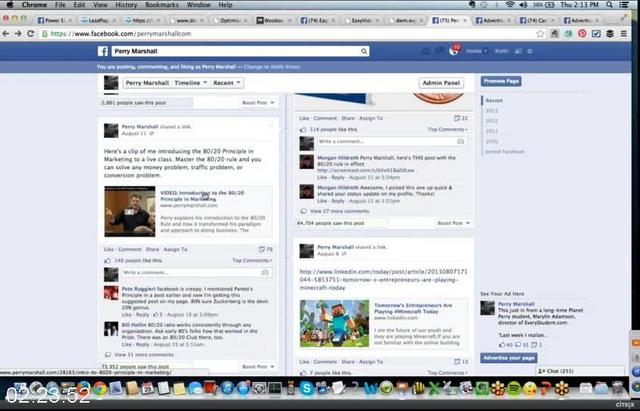Open Top Comments beside 140 people like this

click(252, 260)
